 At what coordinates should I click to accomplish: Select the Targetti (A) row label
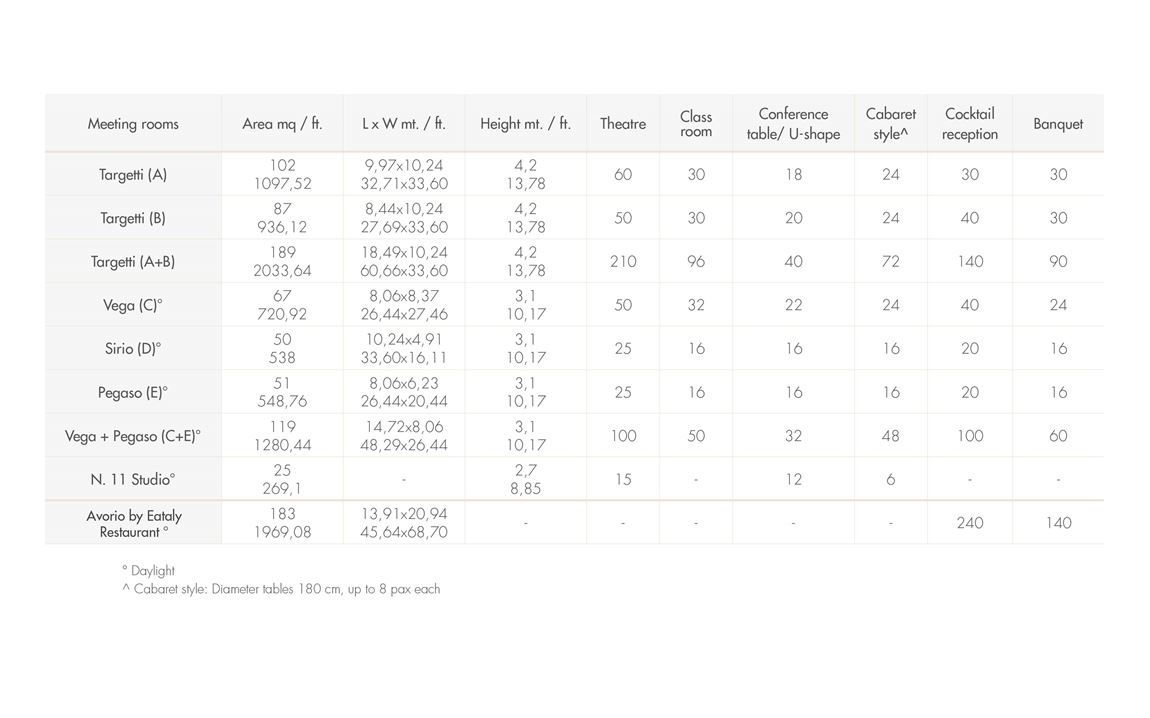[133, 175]
